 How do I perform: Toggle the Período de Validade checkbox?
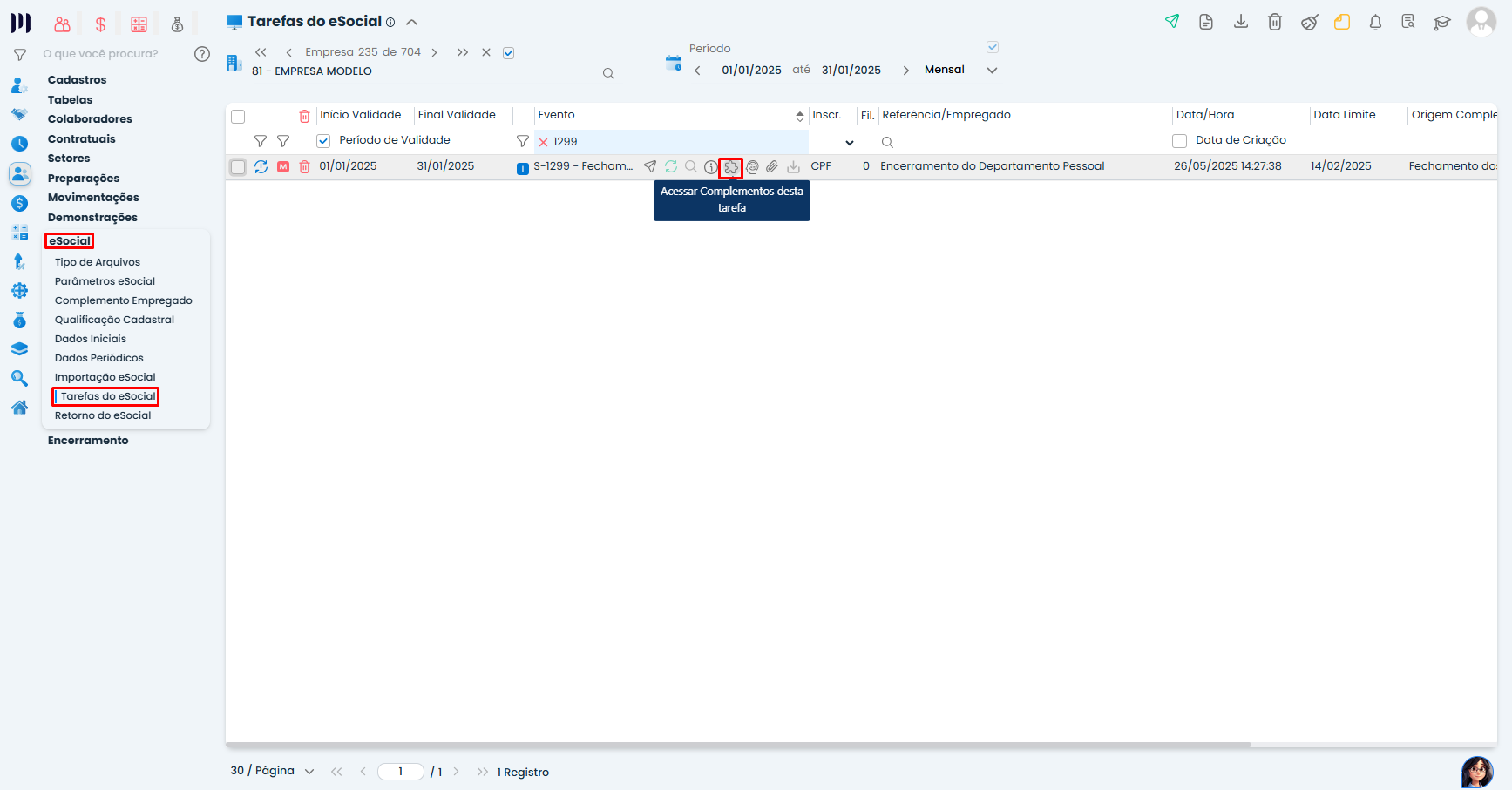click(323, 141)
